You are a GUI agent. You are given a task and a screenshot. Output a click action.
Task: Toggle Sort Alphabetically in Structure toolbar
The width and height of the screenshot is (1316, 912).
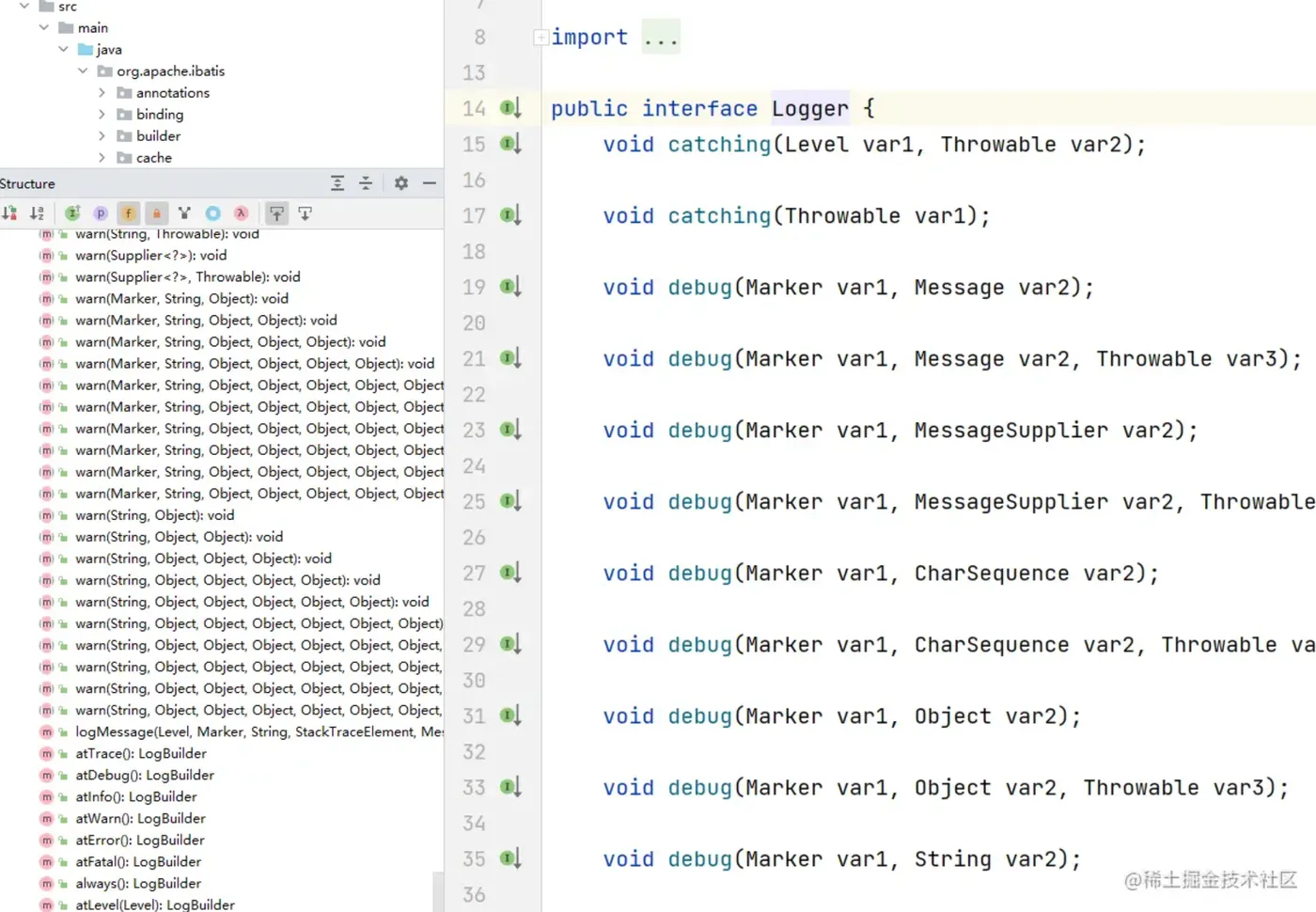click(x=37, y=213)
